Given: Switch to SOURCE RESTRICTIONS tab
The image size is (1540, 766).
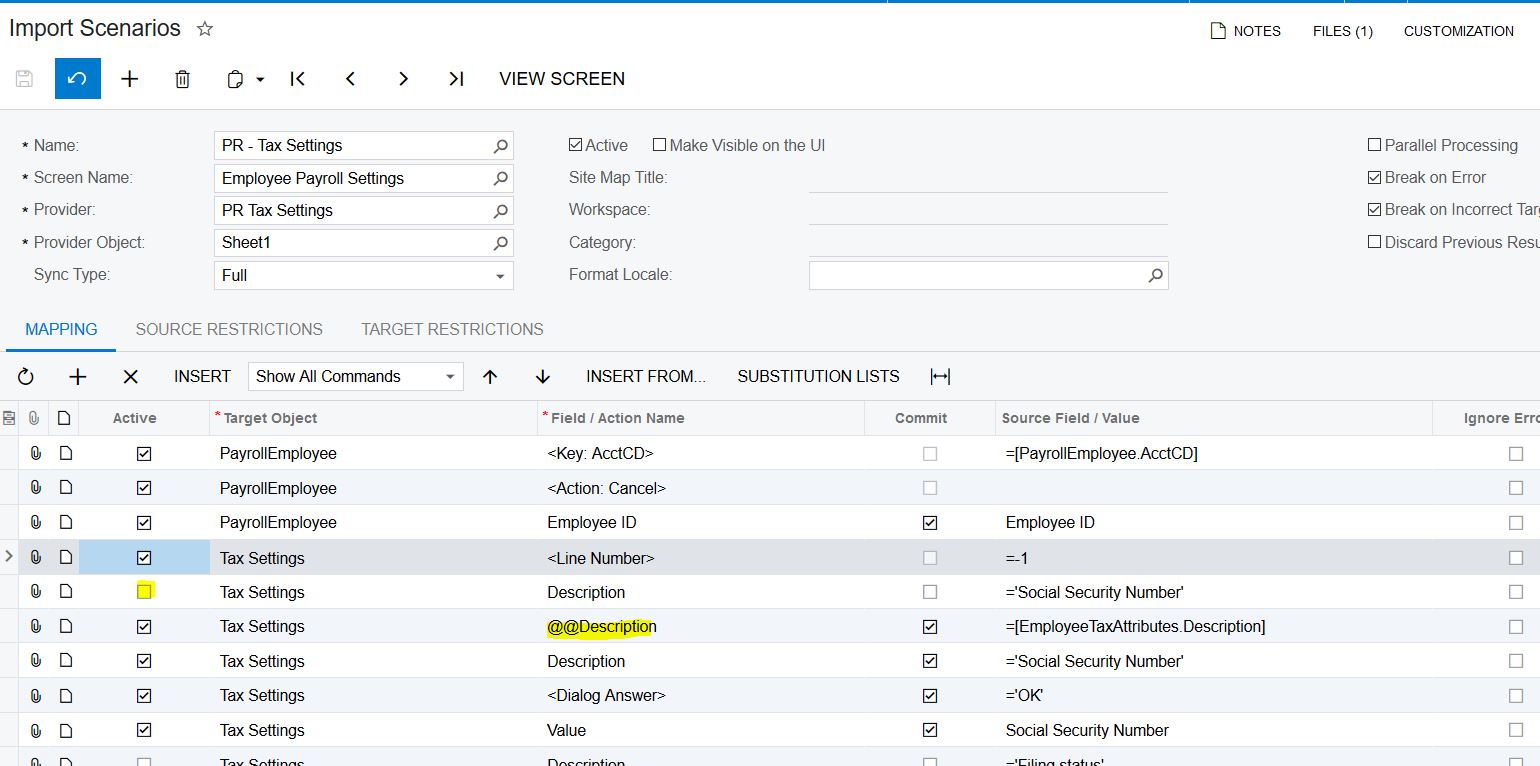Looking at the screenshot, I should (x=229, y=329).
